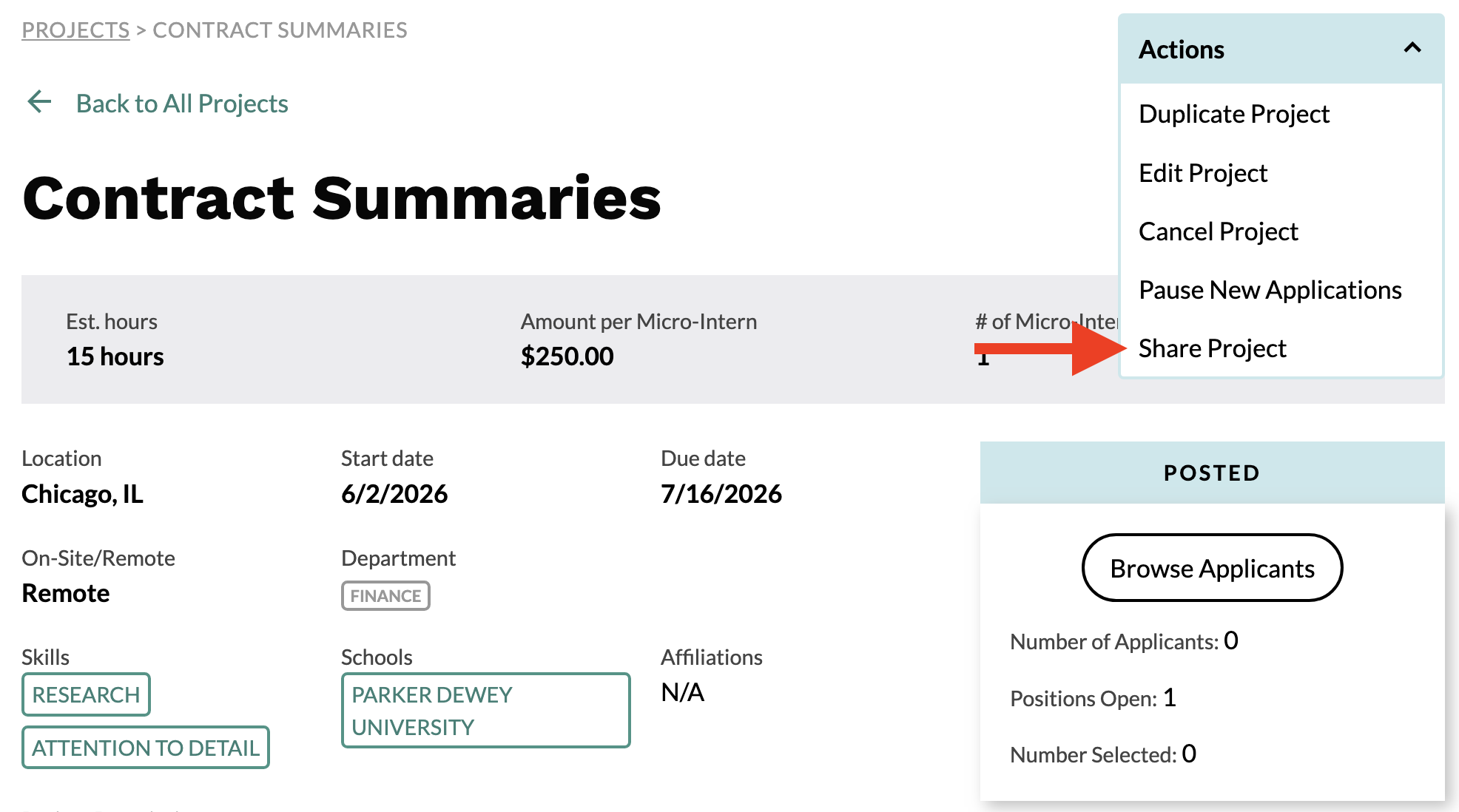Viewport: 1459px width, 812px height.
Task: Click the ATTENTION TO DETAIL skill tag
Action: (146, 748)
